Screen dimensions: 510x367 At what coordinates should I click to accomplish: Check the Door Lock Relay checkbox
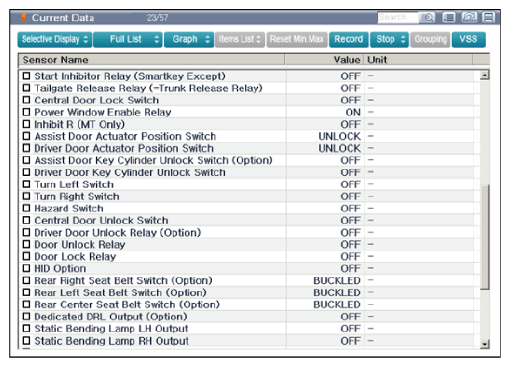click(26, 256)
